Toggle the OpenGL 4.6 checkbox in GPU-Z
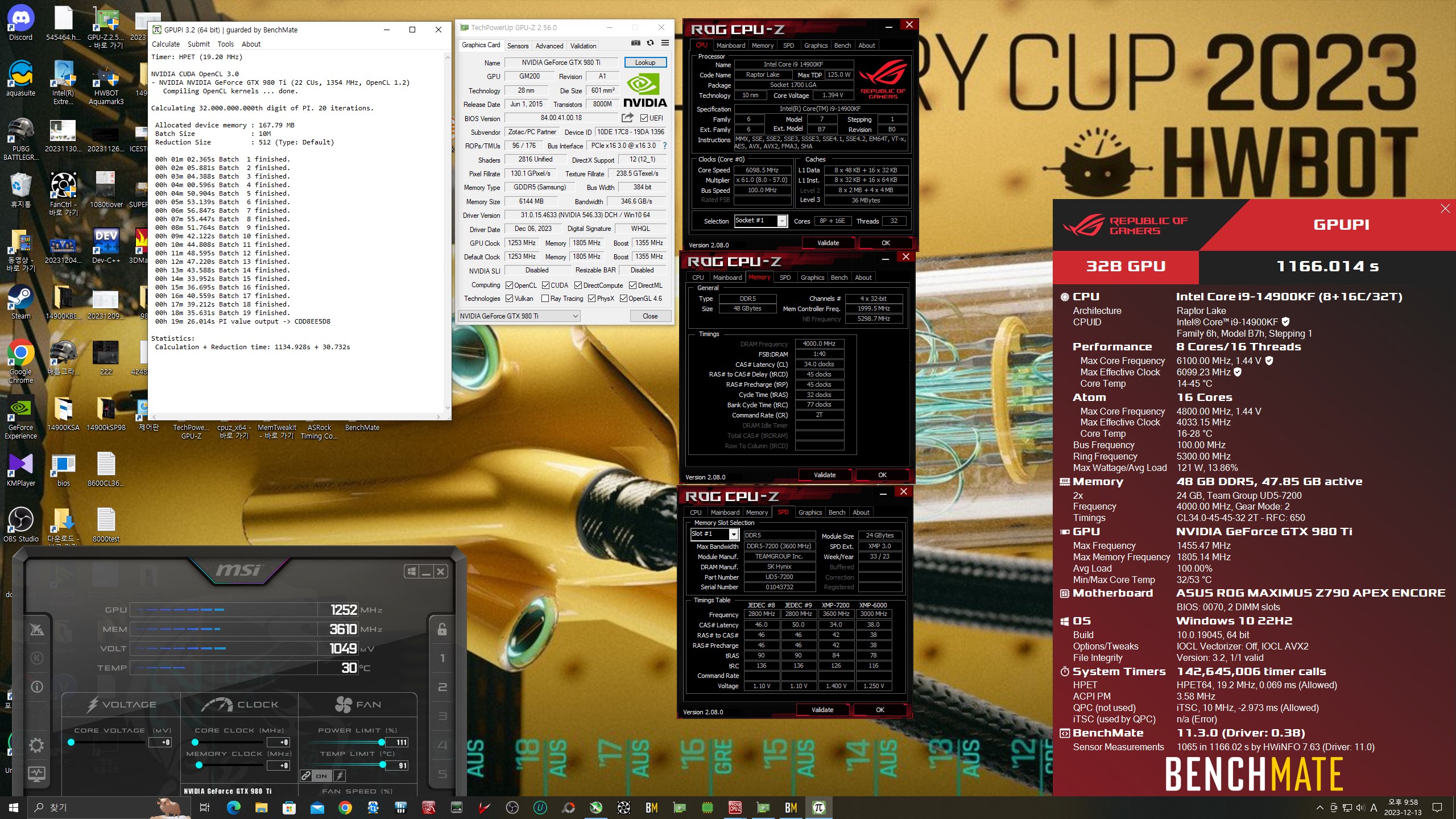The image size is (1456, 819). pos(623,299)
